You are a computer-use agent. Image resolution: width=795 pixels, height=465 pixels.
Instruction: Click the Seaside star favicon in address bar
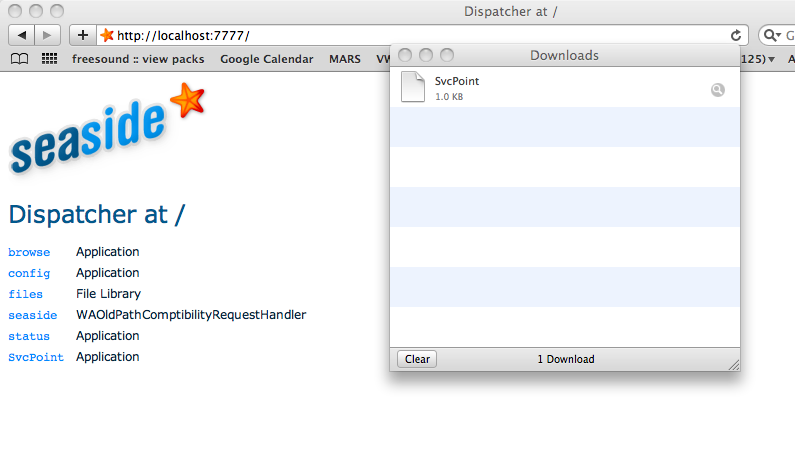107,35
